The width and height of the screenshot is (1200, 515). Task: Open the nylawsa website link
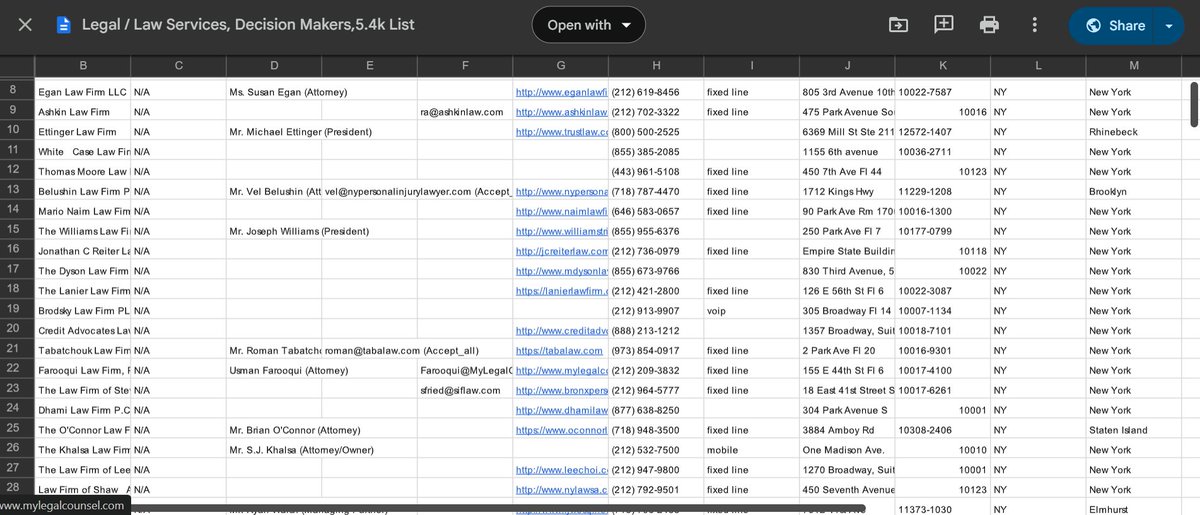pos(560,490)
